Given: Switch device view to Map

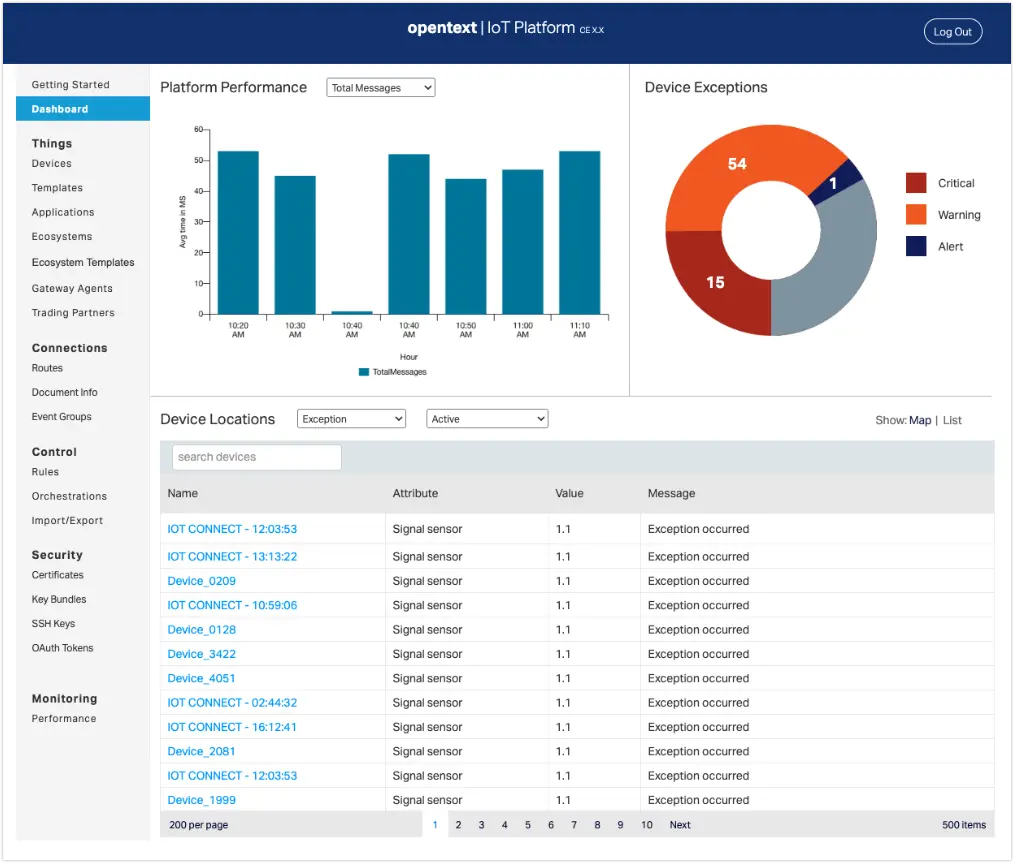Looking at the screenshot, I should tap(919, 420).
